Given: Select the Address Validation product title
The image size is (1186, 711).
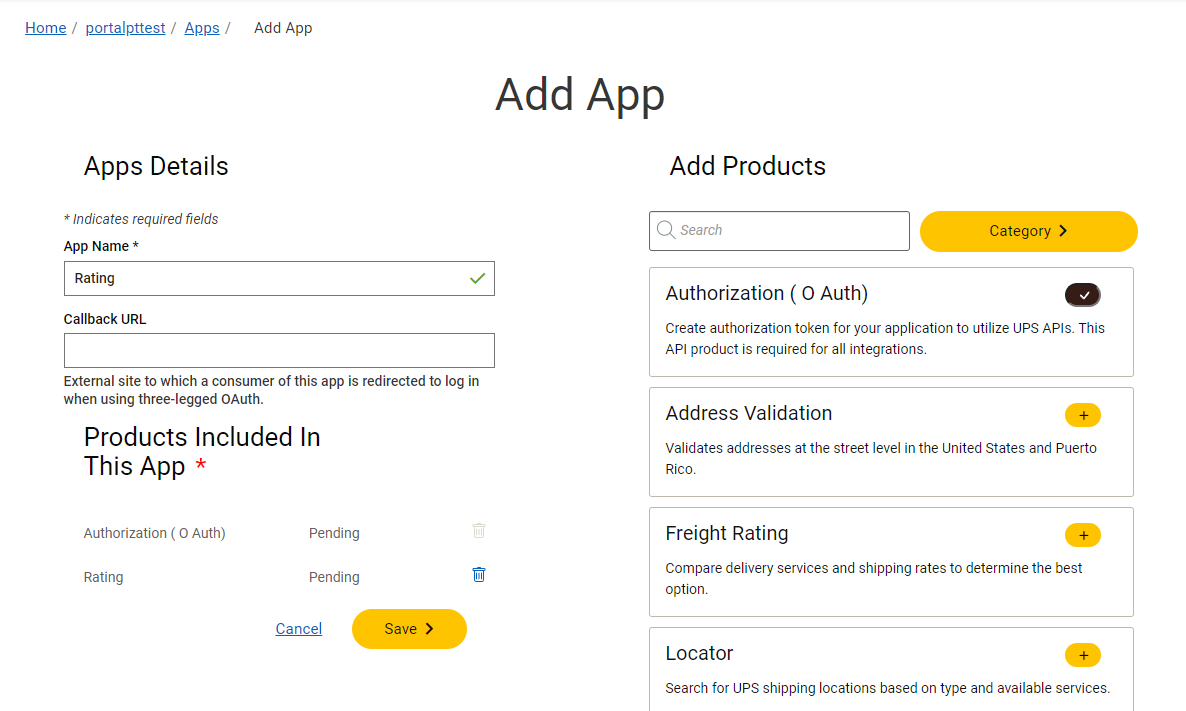Looking at the screenshot, I should (749, 413).
